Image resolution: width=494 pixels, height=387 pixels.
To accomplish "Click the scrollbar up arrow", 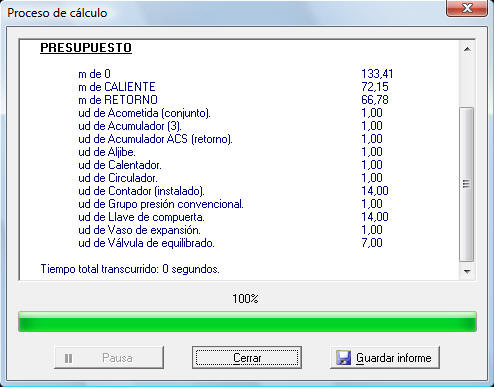I will (467, 49).
